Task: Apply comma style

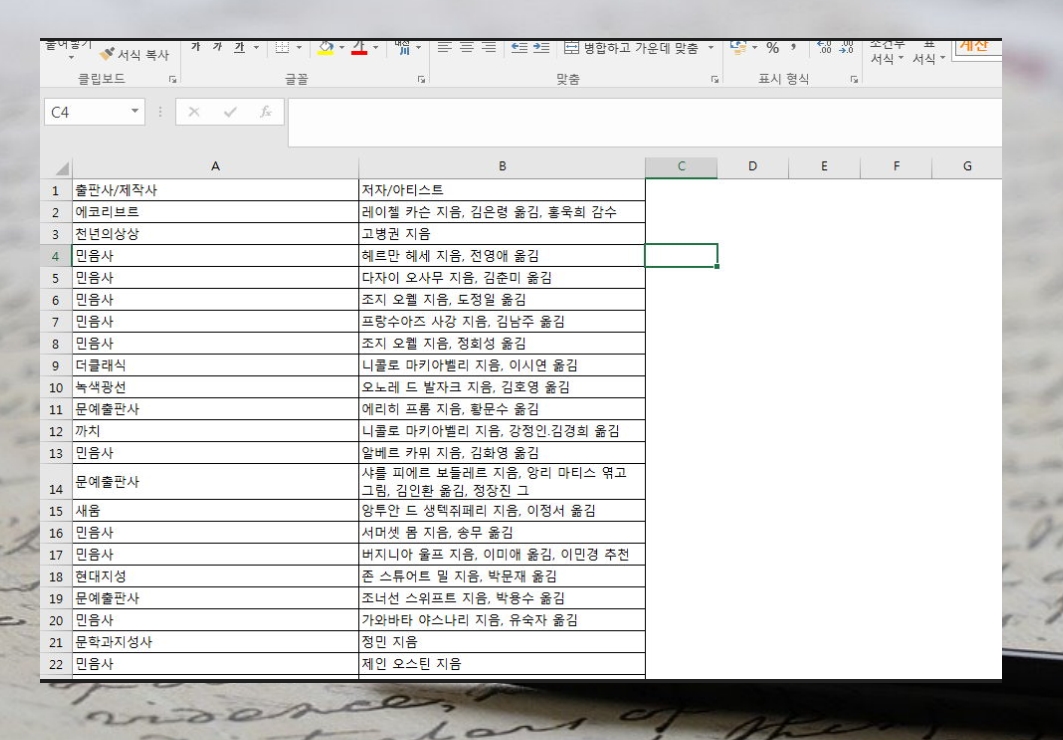Action: pos(793,47)
